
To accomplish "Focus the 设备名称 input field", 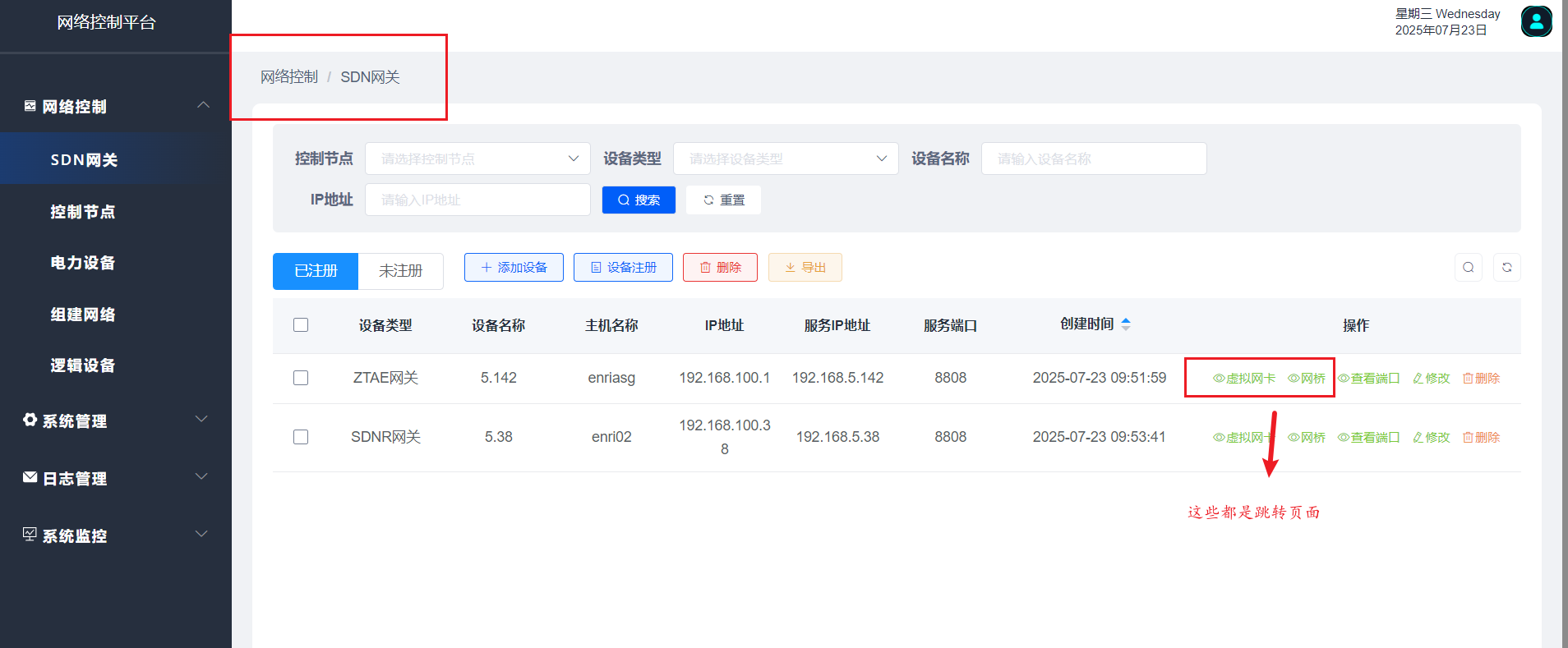I will 1094,159.
